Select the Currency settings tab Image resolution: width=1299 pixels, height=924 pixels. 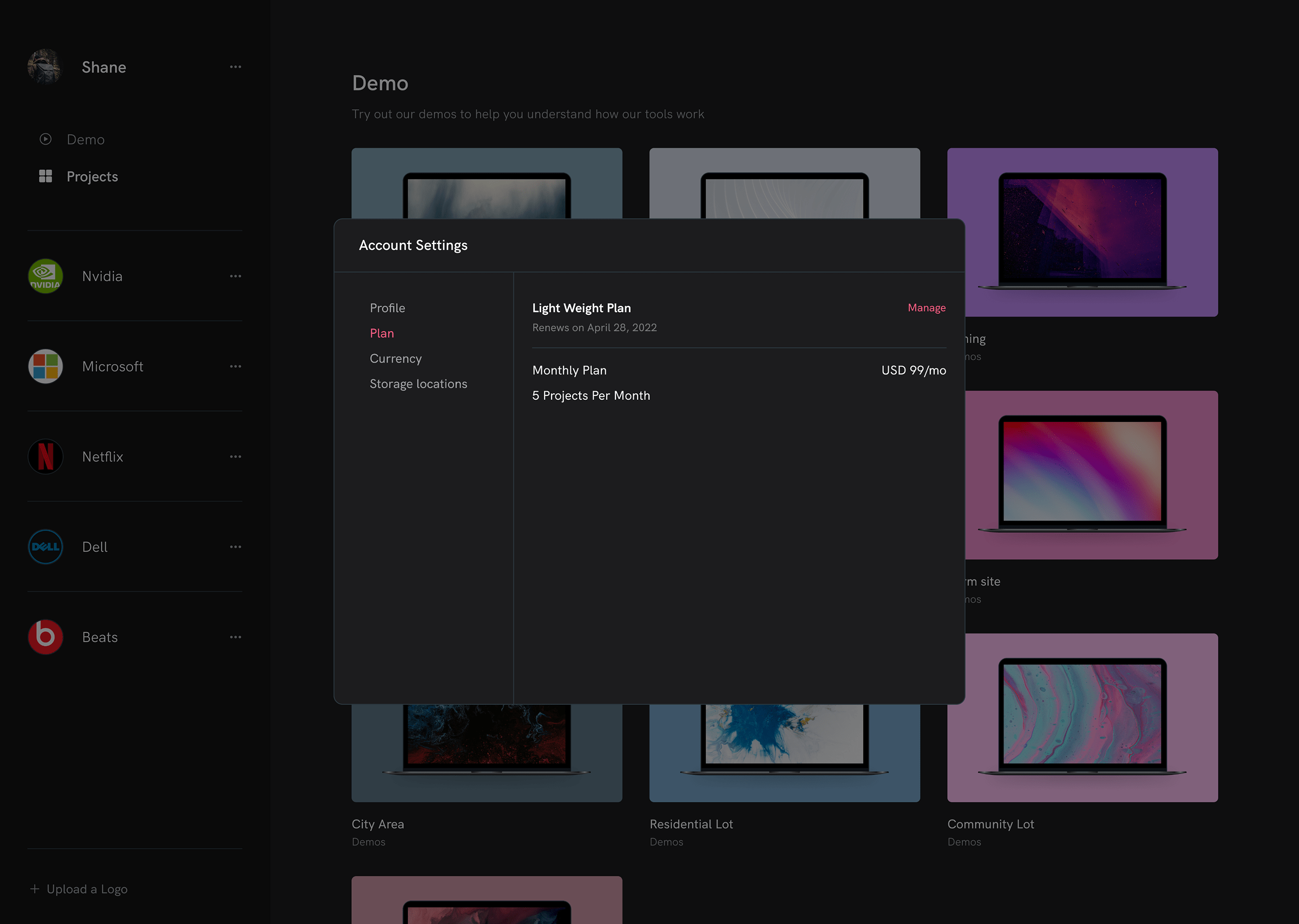coord(396,359)
